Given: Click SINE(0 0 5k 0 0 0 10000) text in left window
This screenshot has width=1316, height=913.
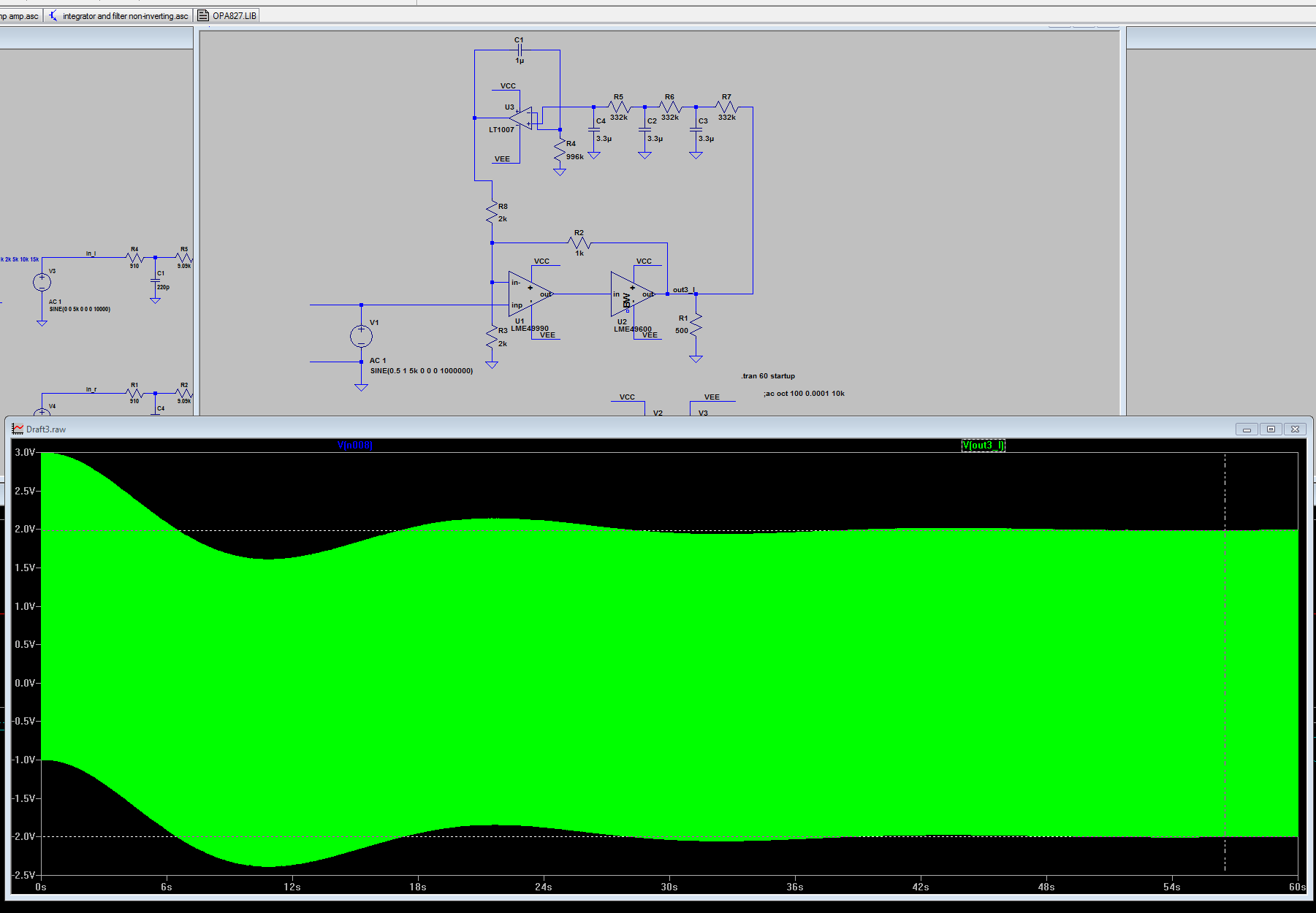Looking at the screenshot, I should [80, 310].
